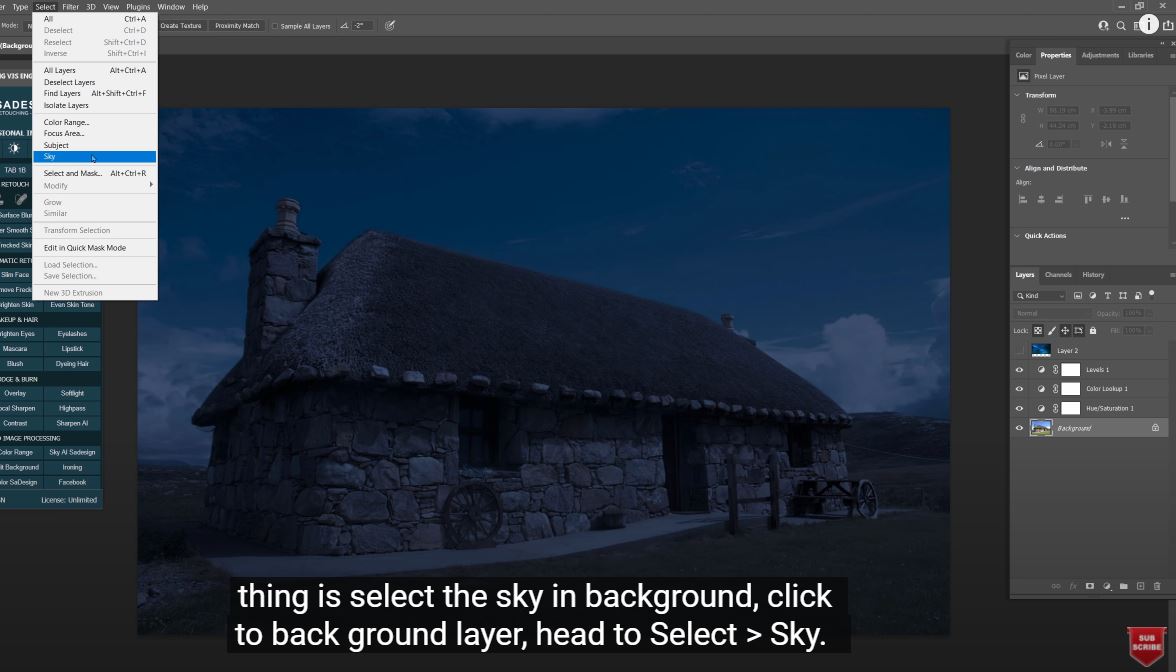Collapse the Transform section
Image resolution: width=1176 pixels, height=672 pixels.
[x=1017, y=95]
